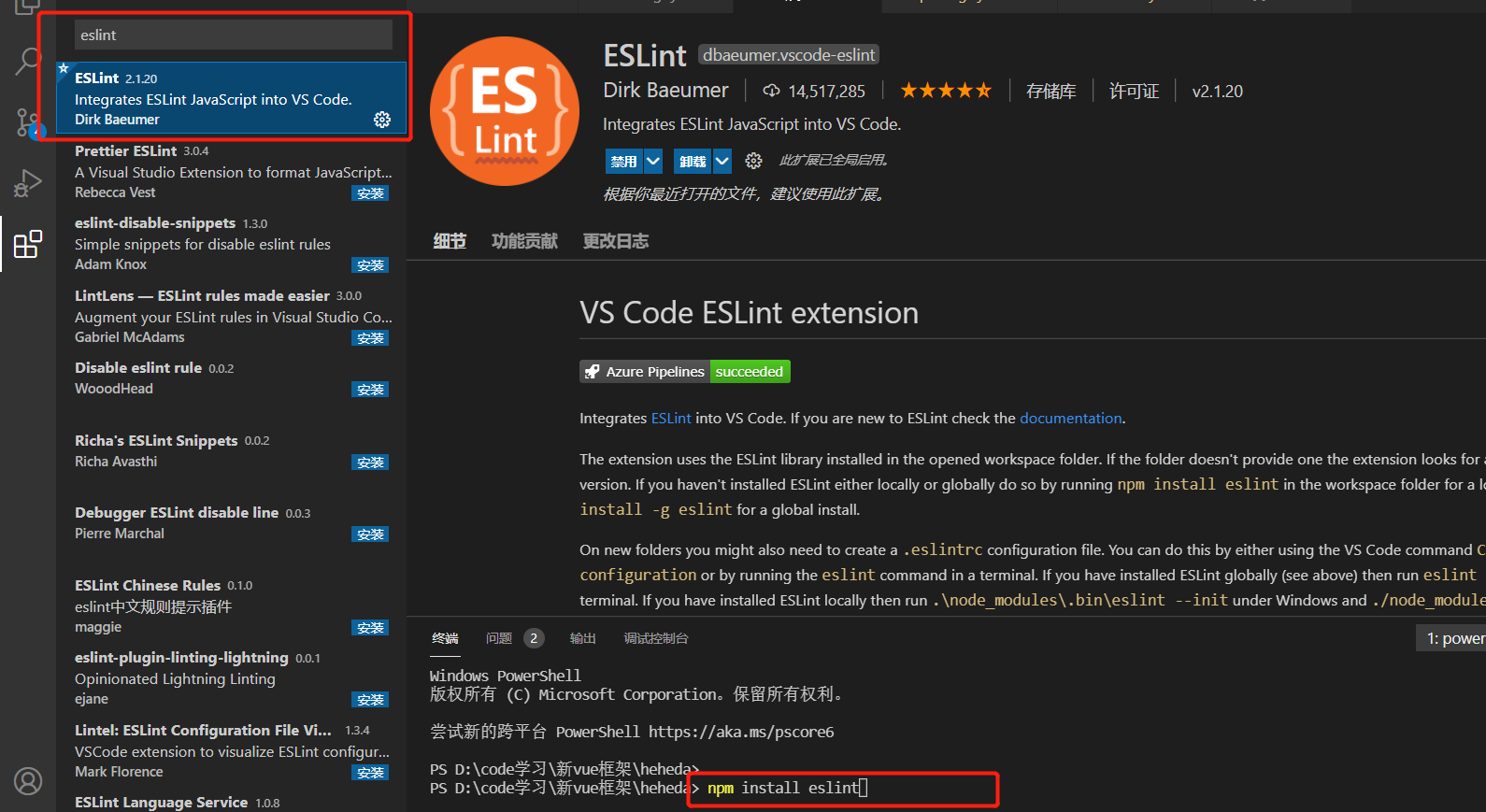Open the Search view in activity bar
Image resolution: width=1486 pixels, height=812 pixels.
(27, 62)
